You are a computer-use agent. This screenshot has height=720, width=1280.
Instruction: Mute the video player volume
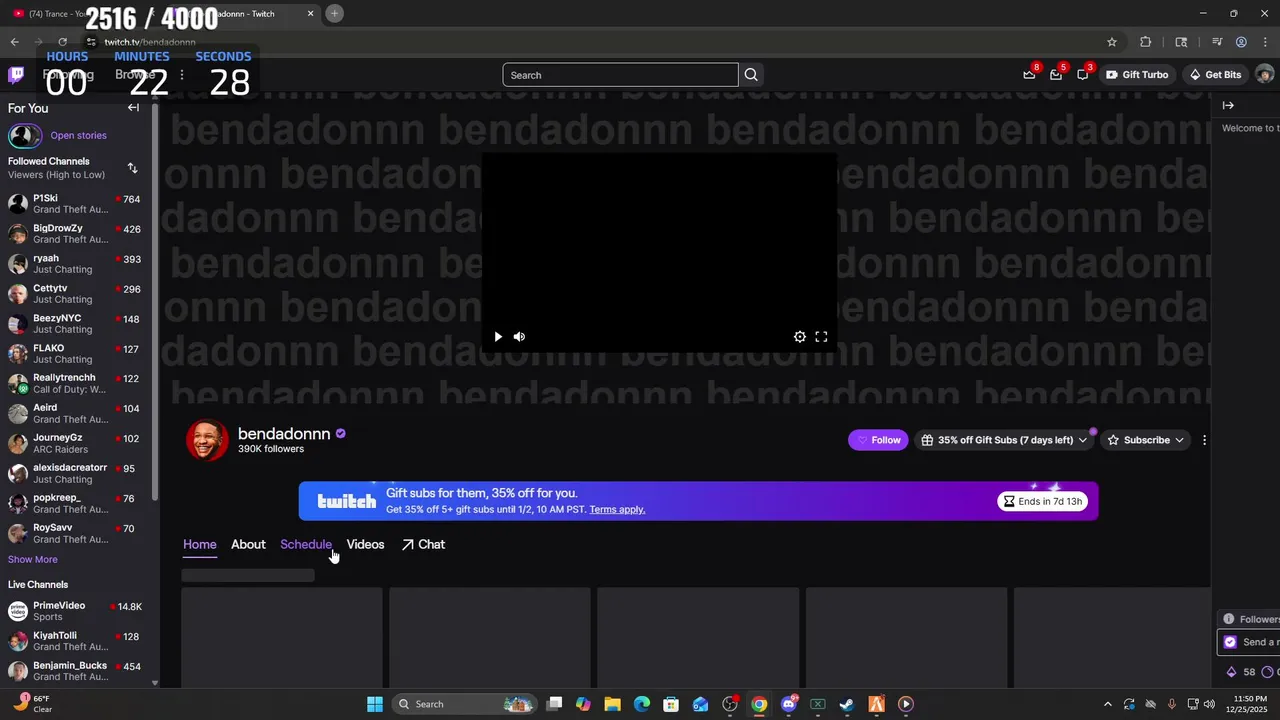(x=519, y=337)
